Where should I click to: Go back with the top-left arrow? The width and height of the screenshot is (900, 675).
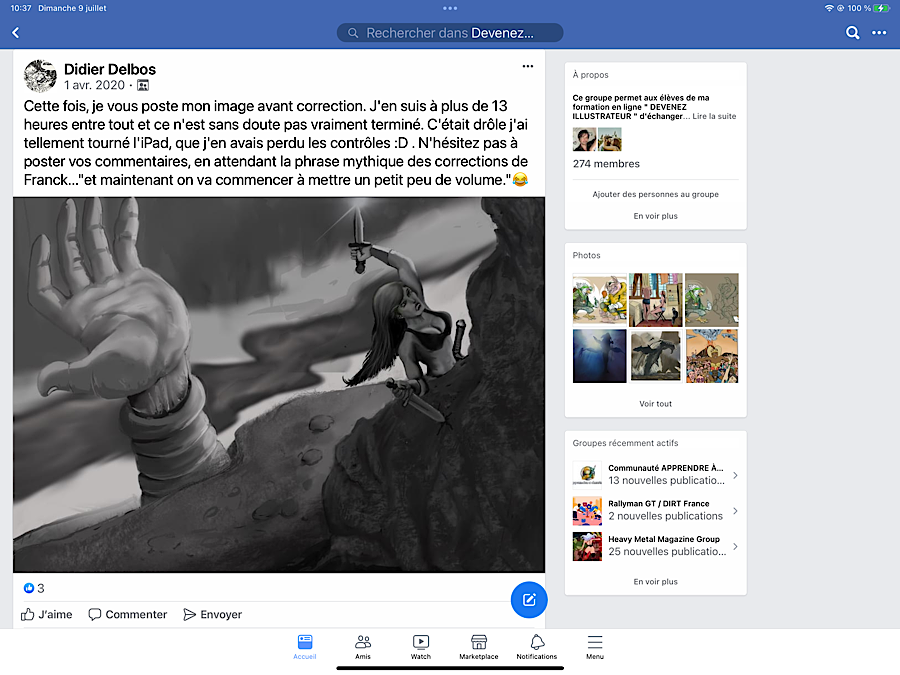pos(15,33)
